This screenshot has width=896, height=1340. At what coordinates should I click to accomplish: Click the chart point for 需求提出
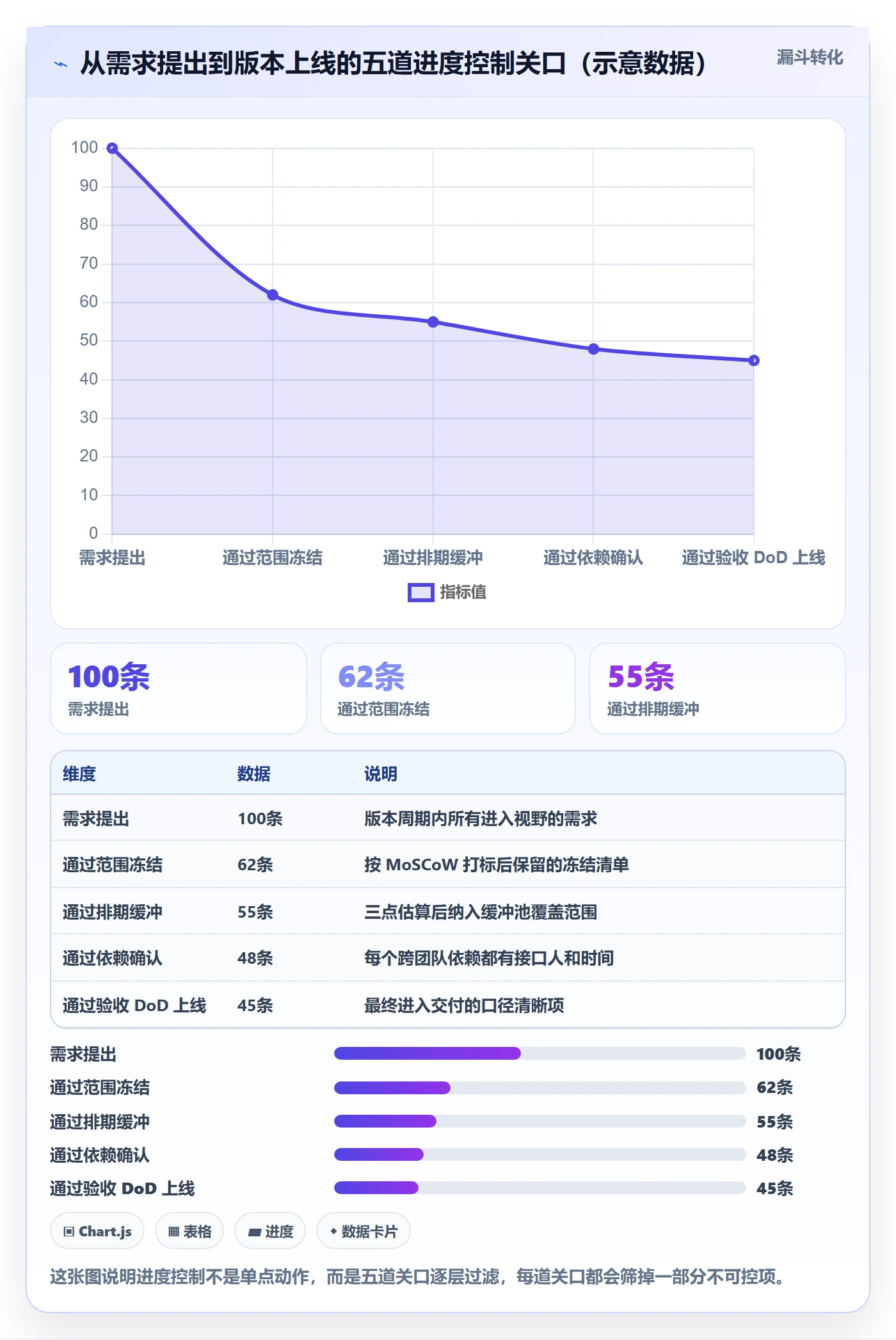click(112, 148)
